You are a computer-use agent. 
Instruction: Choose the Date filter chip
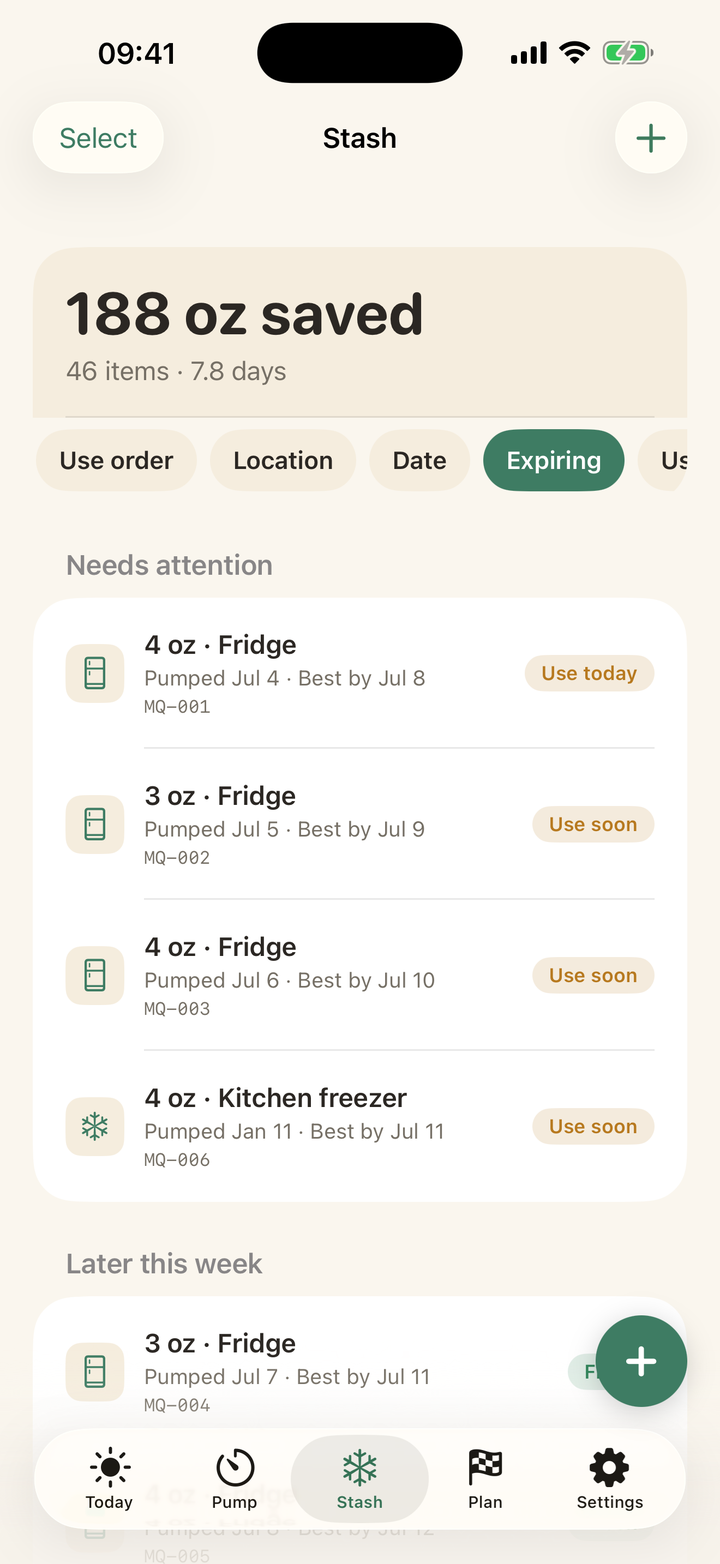point(419,460)
